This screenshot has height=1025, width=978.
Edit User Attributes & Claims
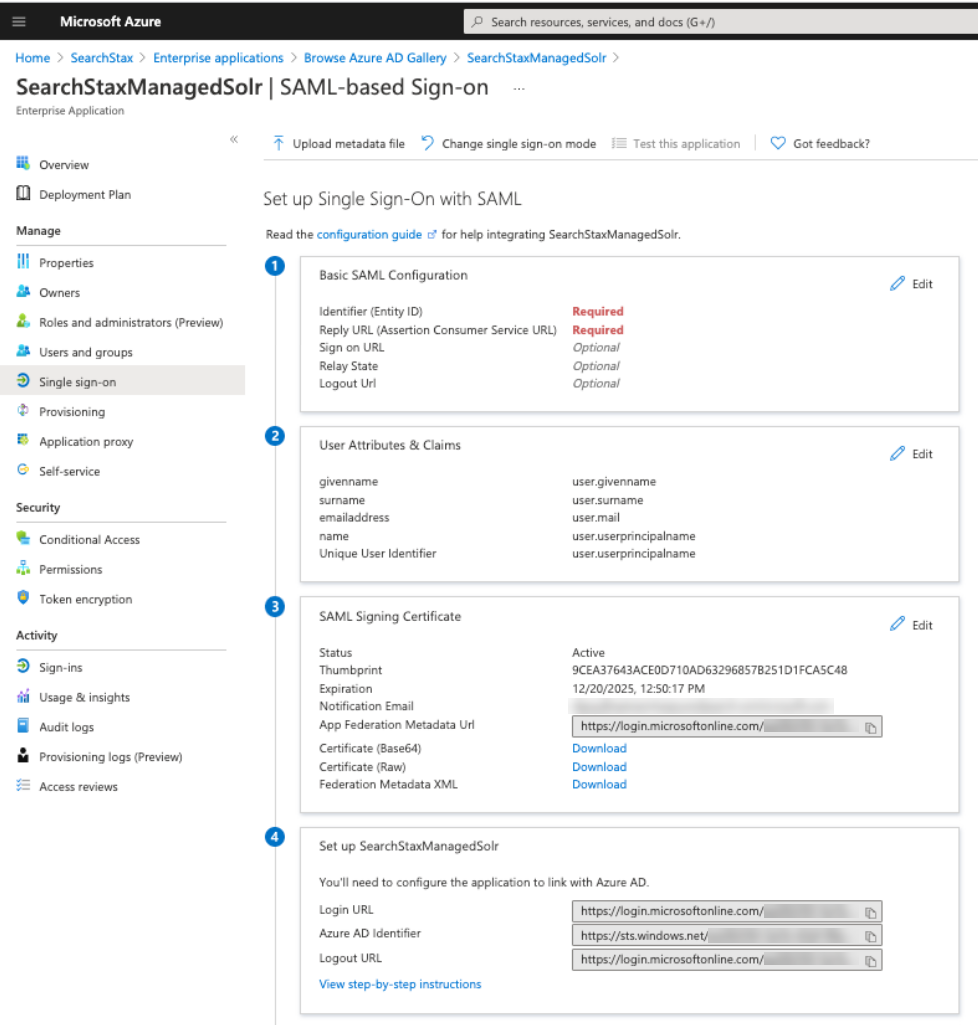(911, 454)
